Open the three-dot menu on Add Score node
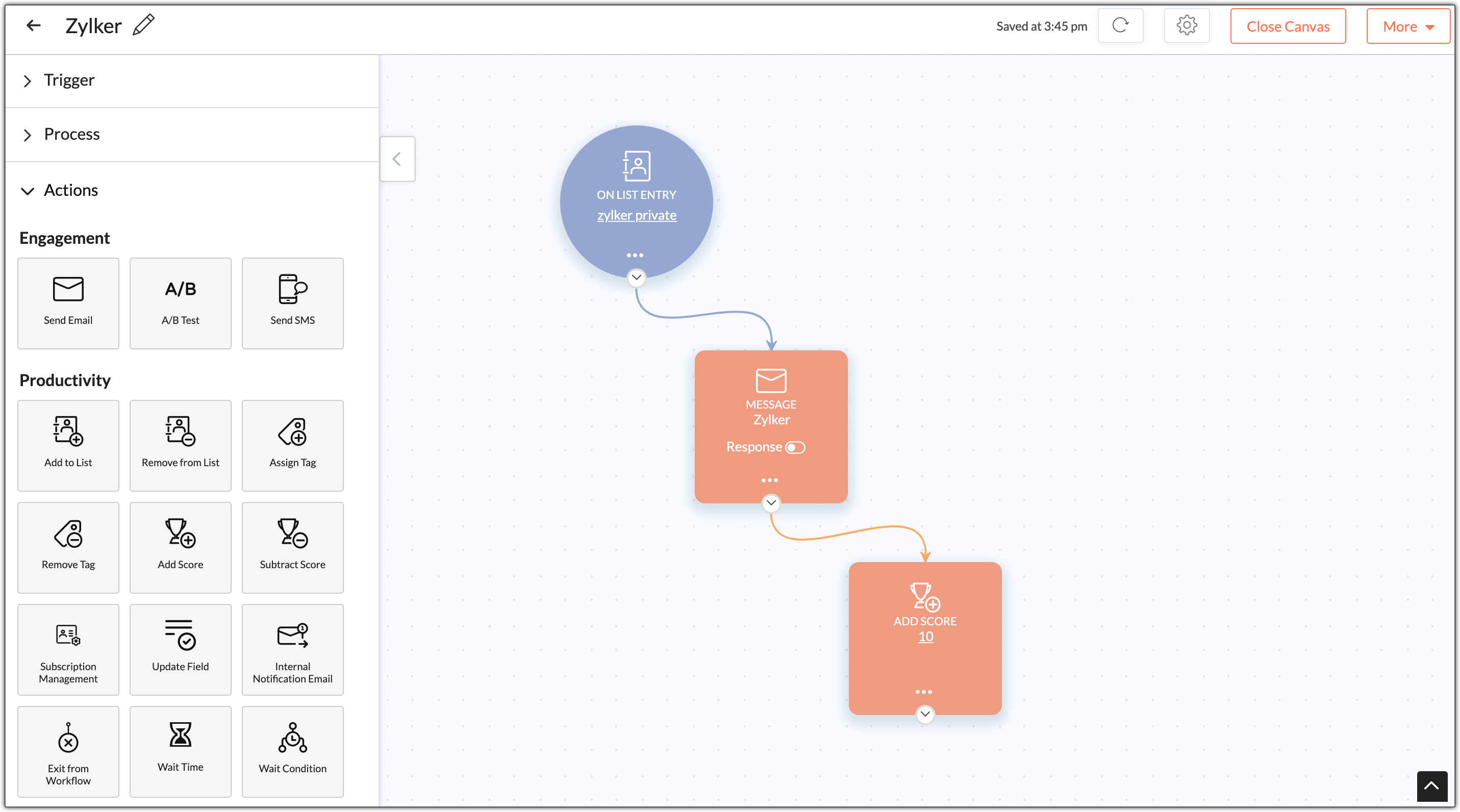1460x812 pixels. pyautogui.click(x=924, y=692)
